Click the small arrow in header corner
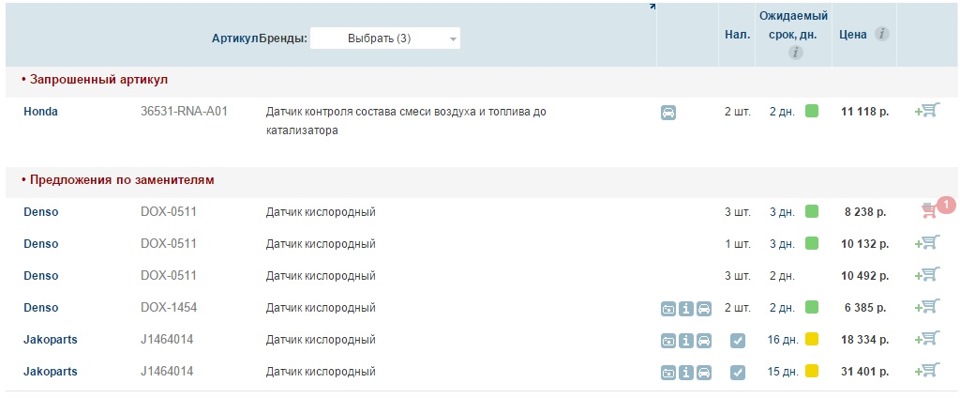 coord(652,6)
